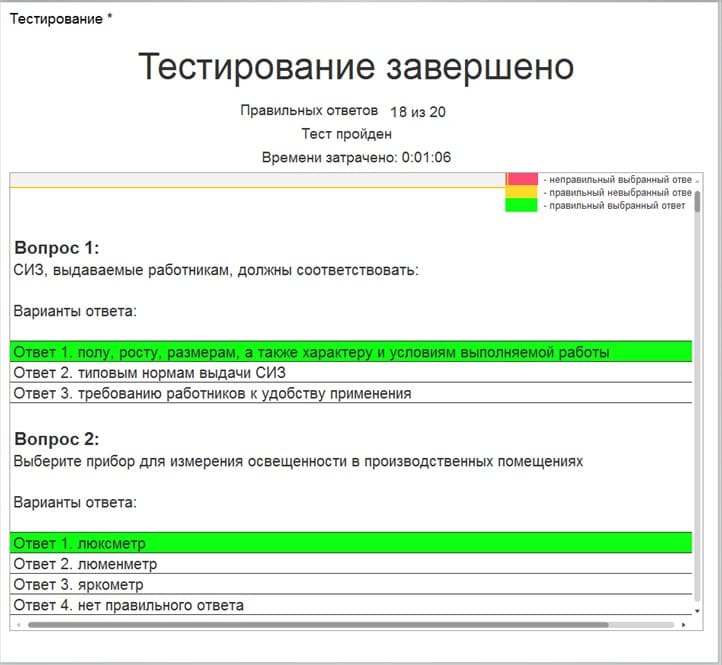Click the 'неправильный выбранный' legend label
722x665 pixels.
pos(620,180)
